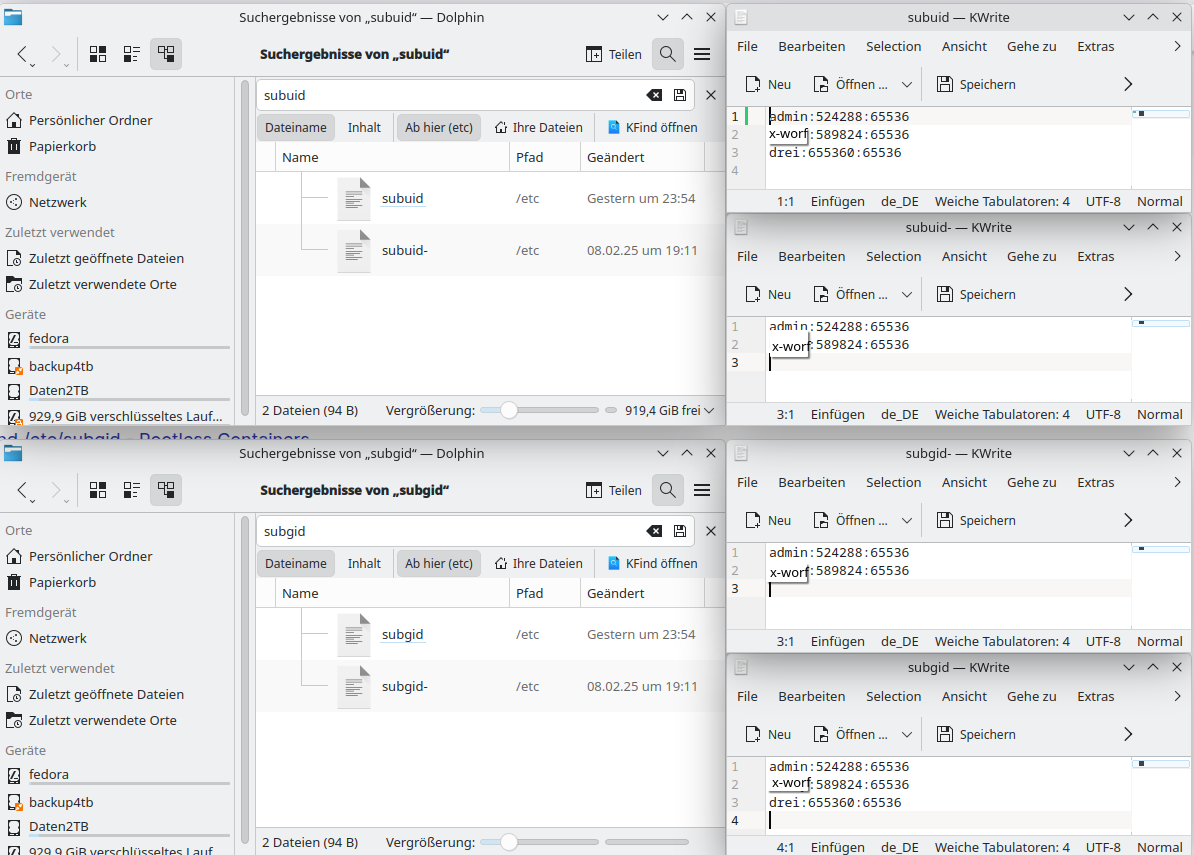
Task: Open File menu in subuid KWrite window
Action: 747,46
